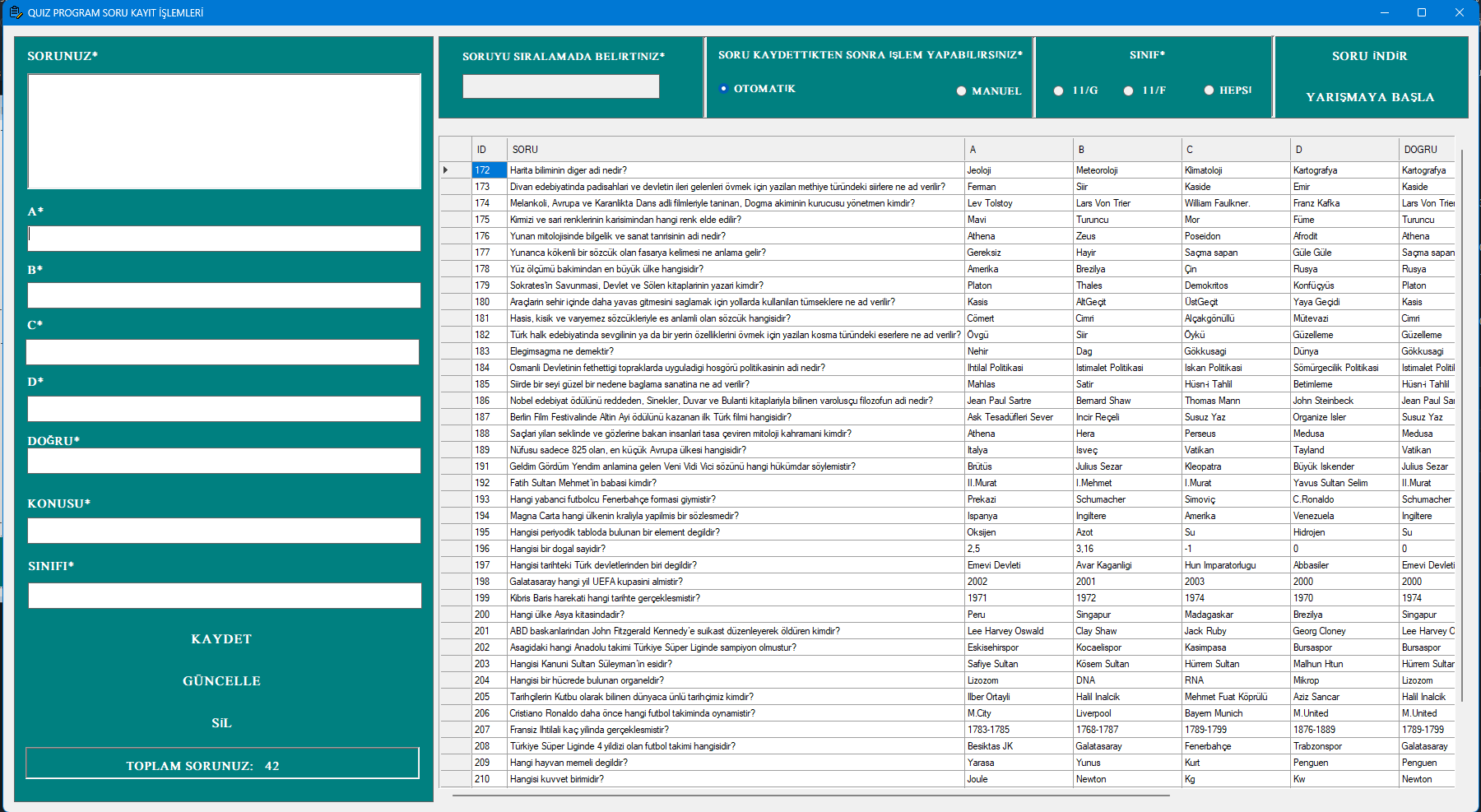Focus the SORUNUZ question text area
The height and width of the screenshot is (812, 1481).
pos(224,132)
